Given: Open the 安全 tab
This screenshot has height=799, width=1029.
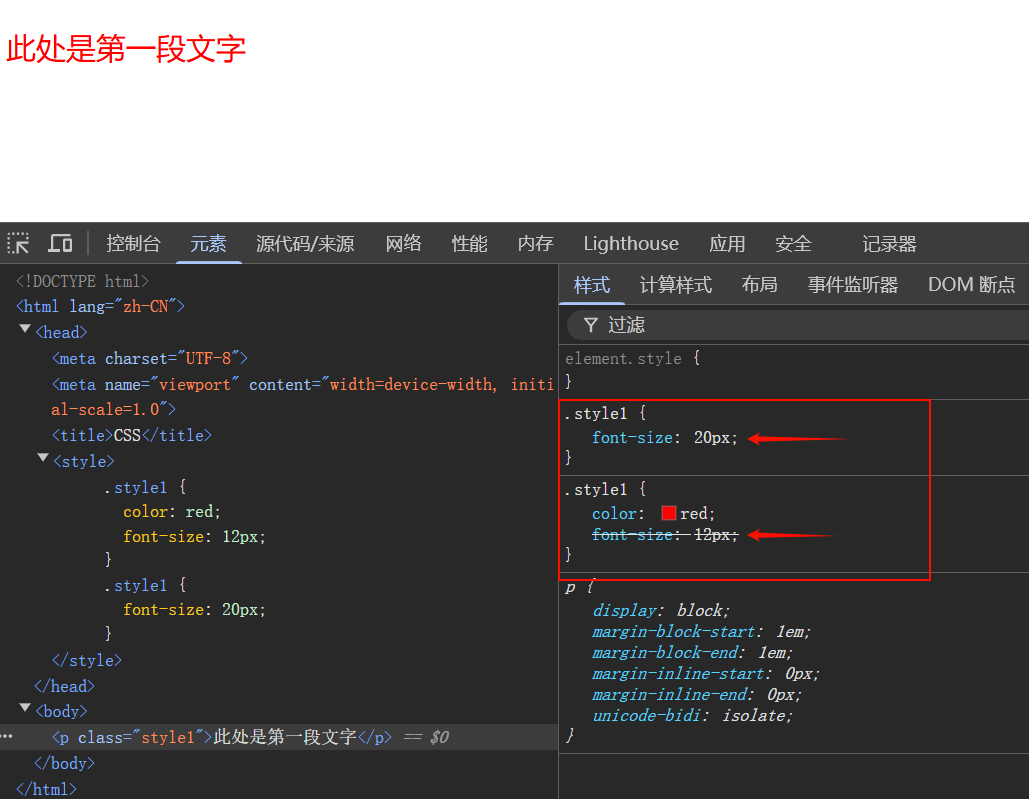Looking at the screenshot, I should point(793,244).
